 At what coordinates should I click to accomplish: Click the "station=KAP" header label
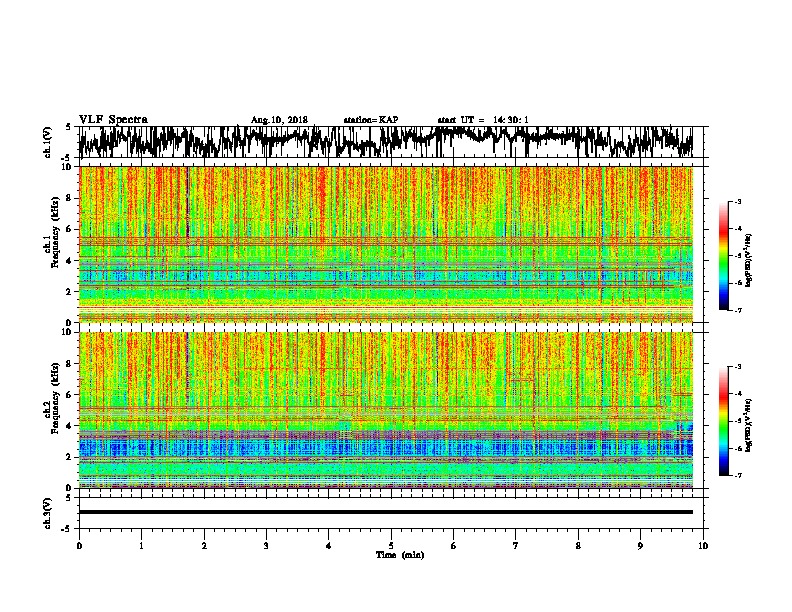click(x=371, y=120)
